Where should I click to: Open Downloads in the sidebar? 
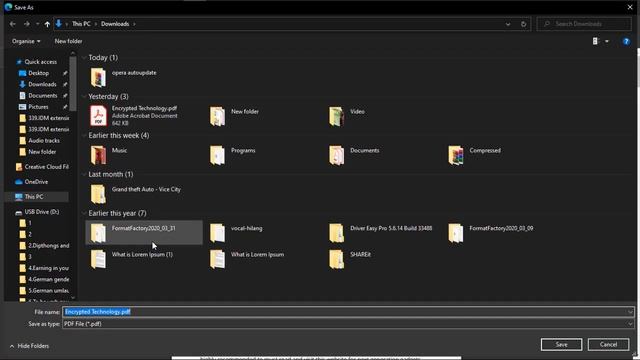(x=42, y=84)
